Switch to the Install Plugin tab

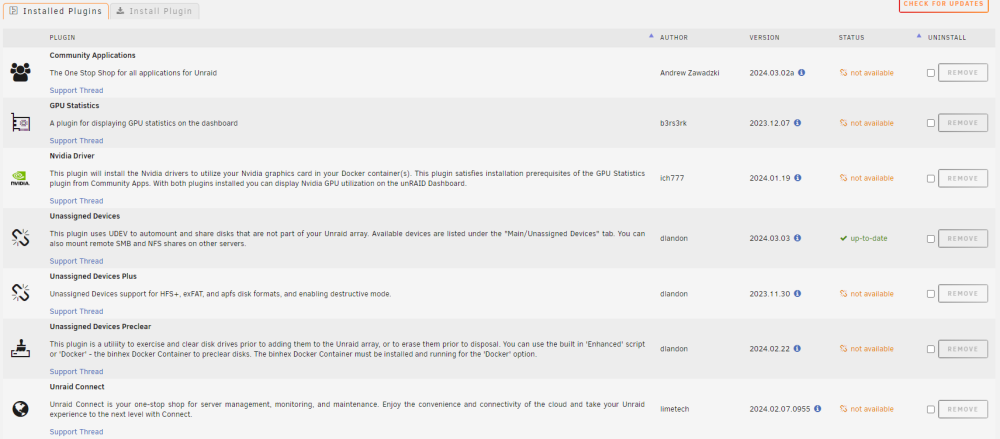pyautogui.click(x=154, y=11)
